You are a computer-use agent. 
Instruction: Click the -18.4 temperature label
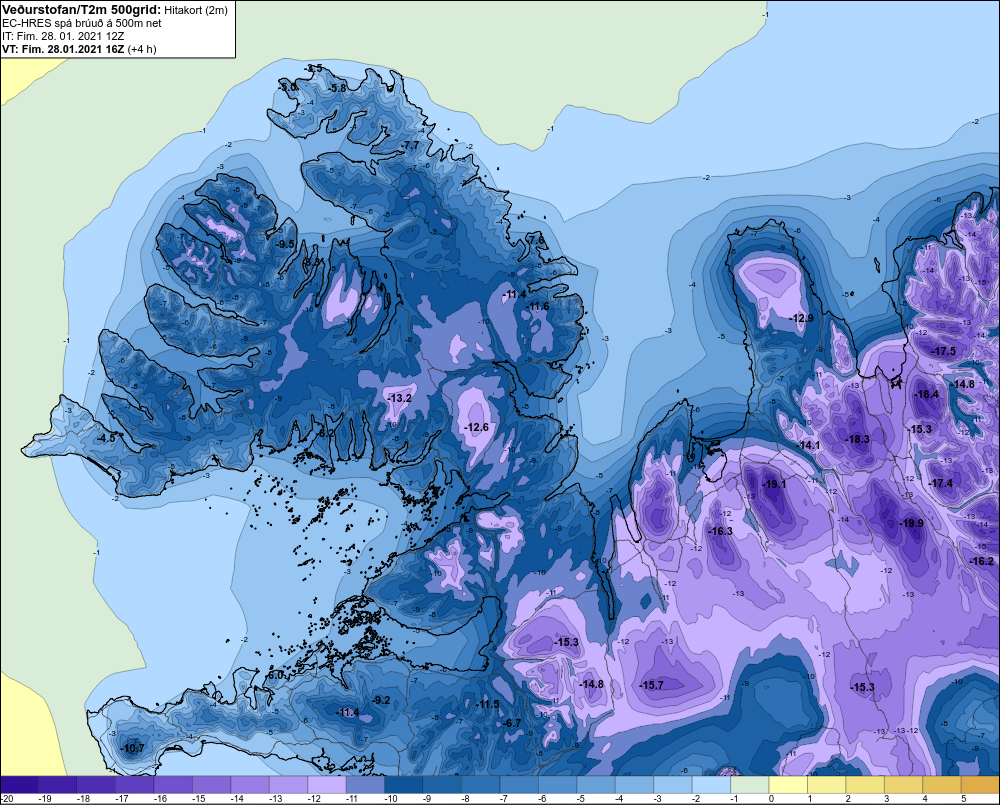coord(927,394)
